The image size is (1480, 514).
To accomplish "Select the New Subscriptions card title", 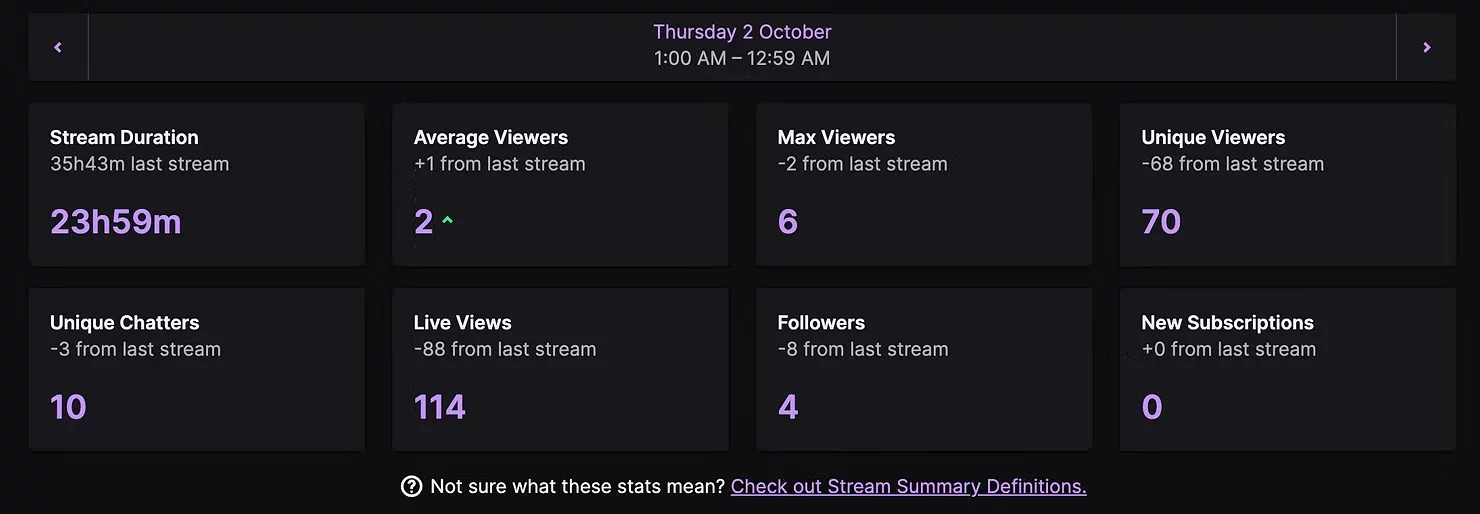I will click(x=1227, y=323).
